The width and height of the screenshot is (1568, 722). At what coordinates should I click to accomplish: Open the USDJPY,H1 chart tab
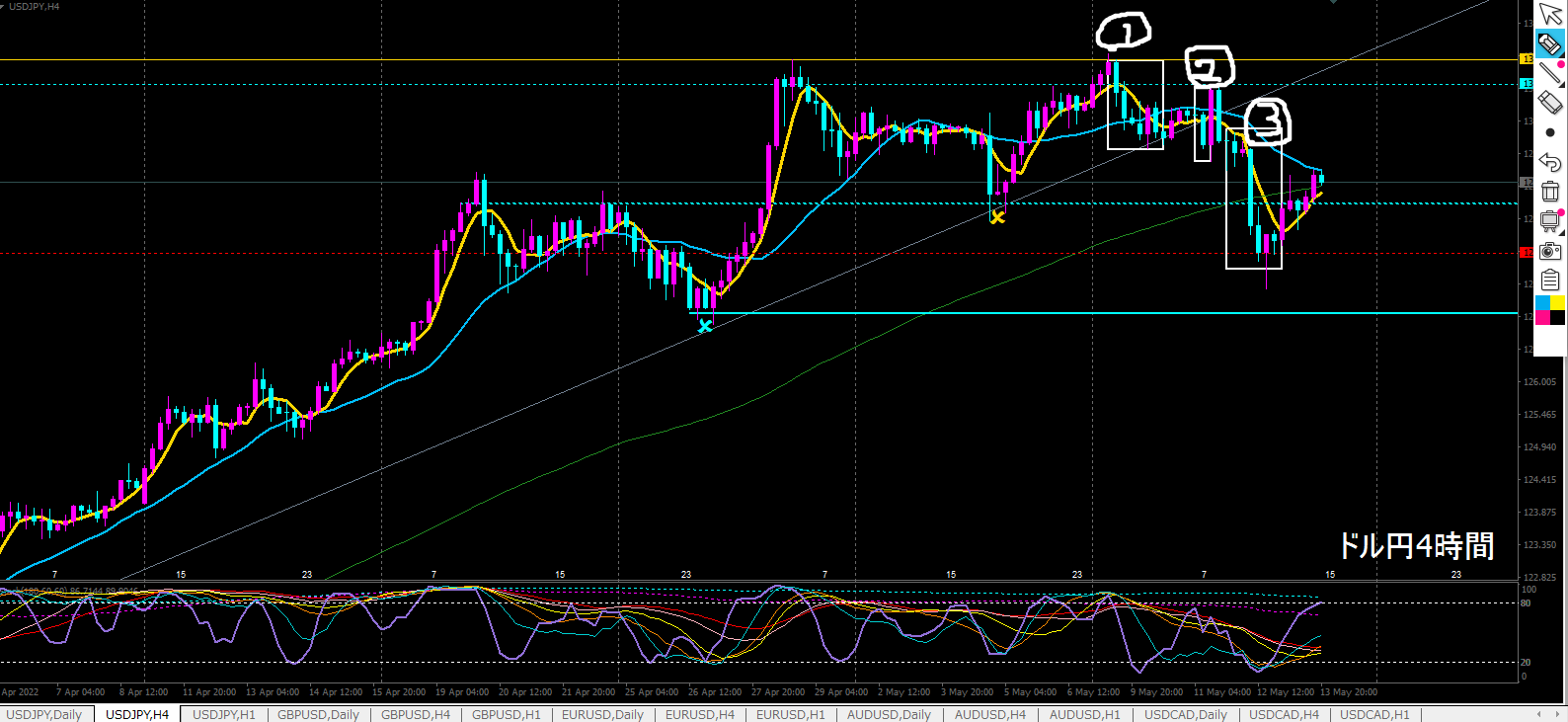coord(224,714)
